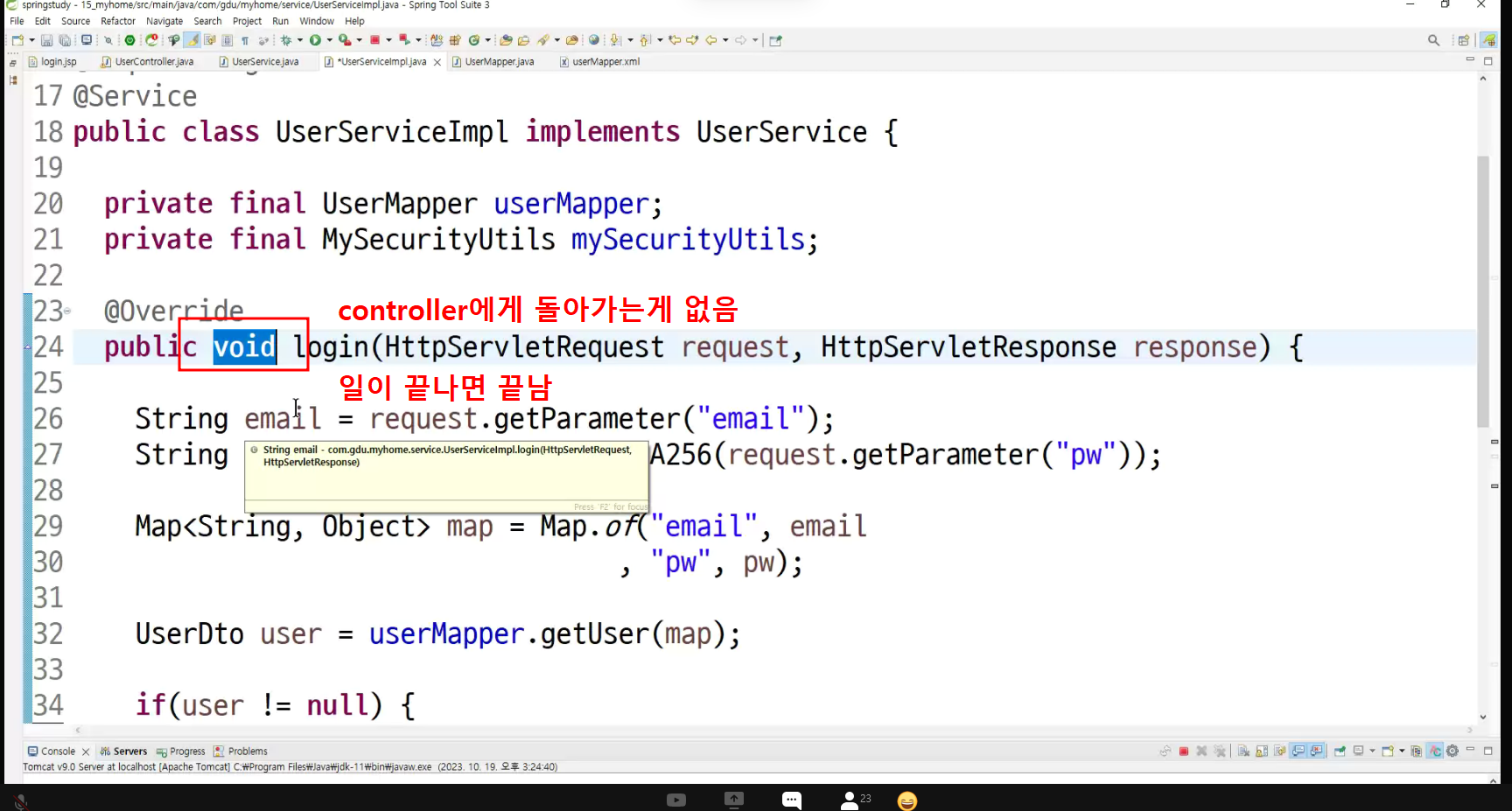Click the Search flashlight icon in toolbar

(543, 40)
